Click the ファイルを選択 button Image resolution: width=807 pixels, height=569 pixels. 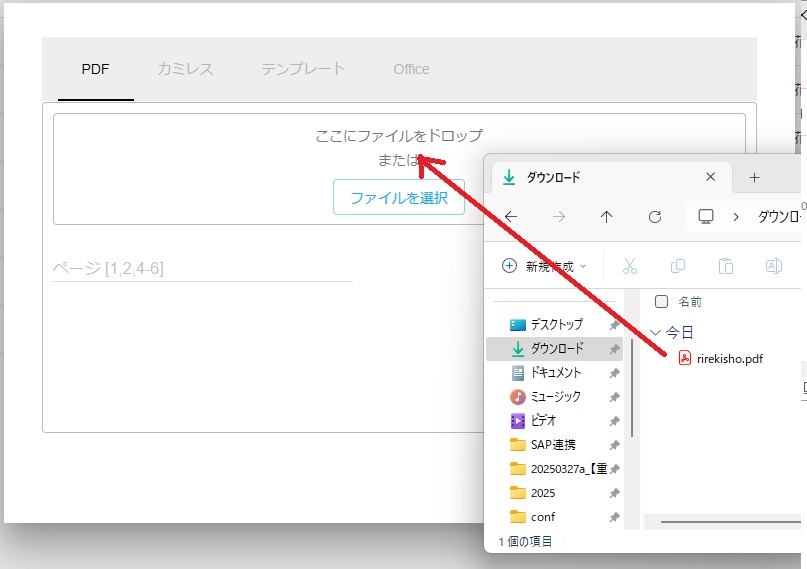[x=398, y=198]
